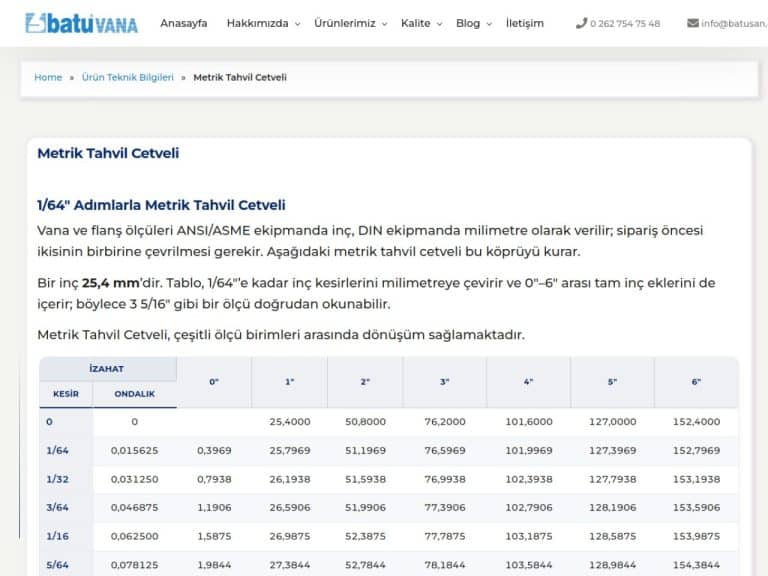768x576 pixels.
Task: Click the cell 103,1875
Action: (529, 536)
